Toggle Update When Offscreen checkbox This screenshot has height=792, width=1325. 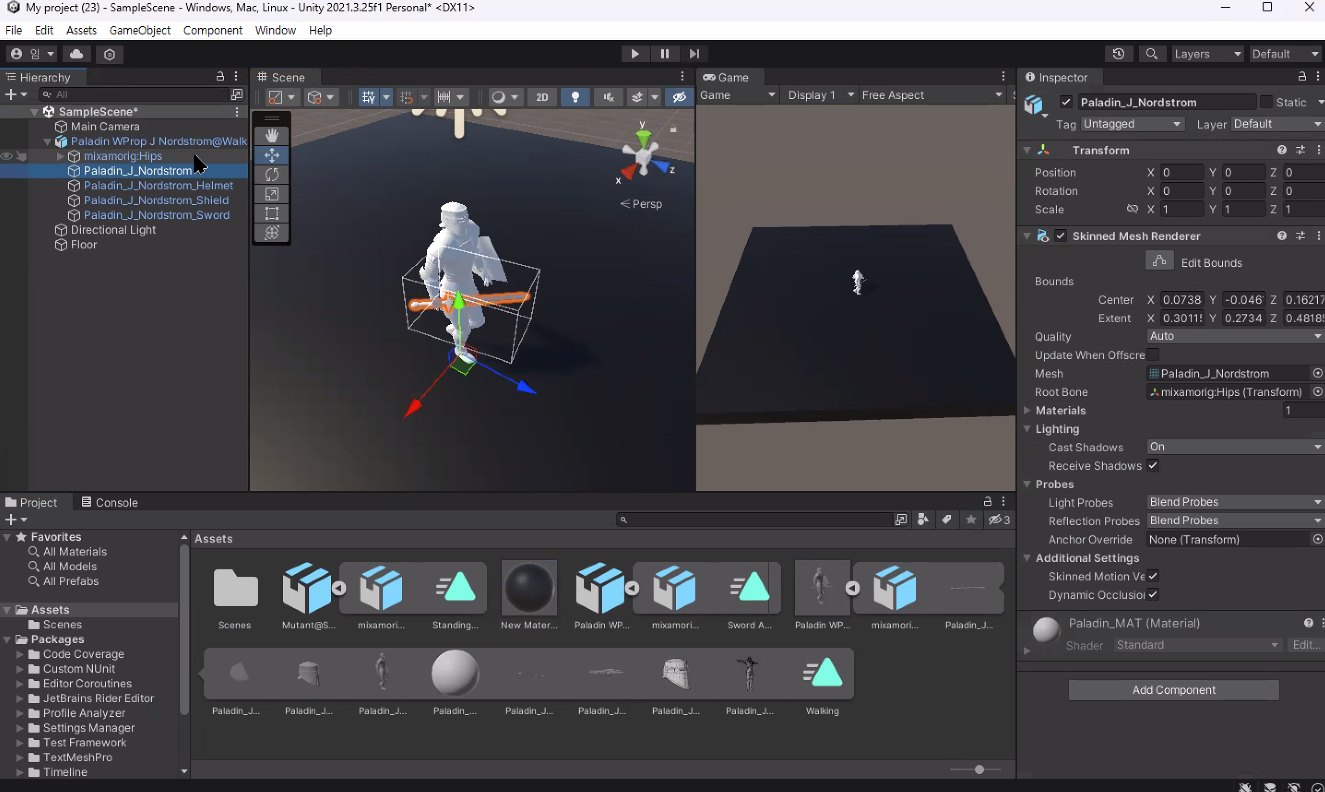pyautogui.click(x=1153, y=355)
